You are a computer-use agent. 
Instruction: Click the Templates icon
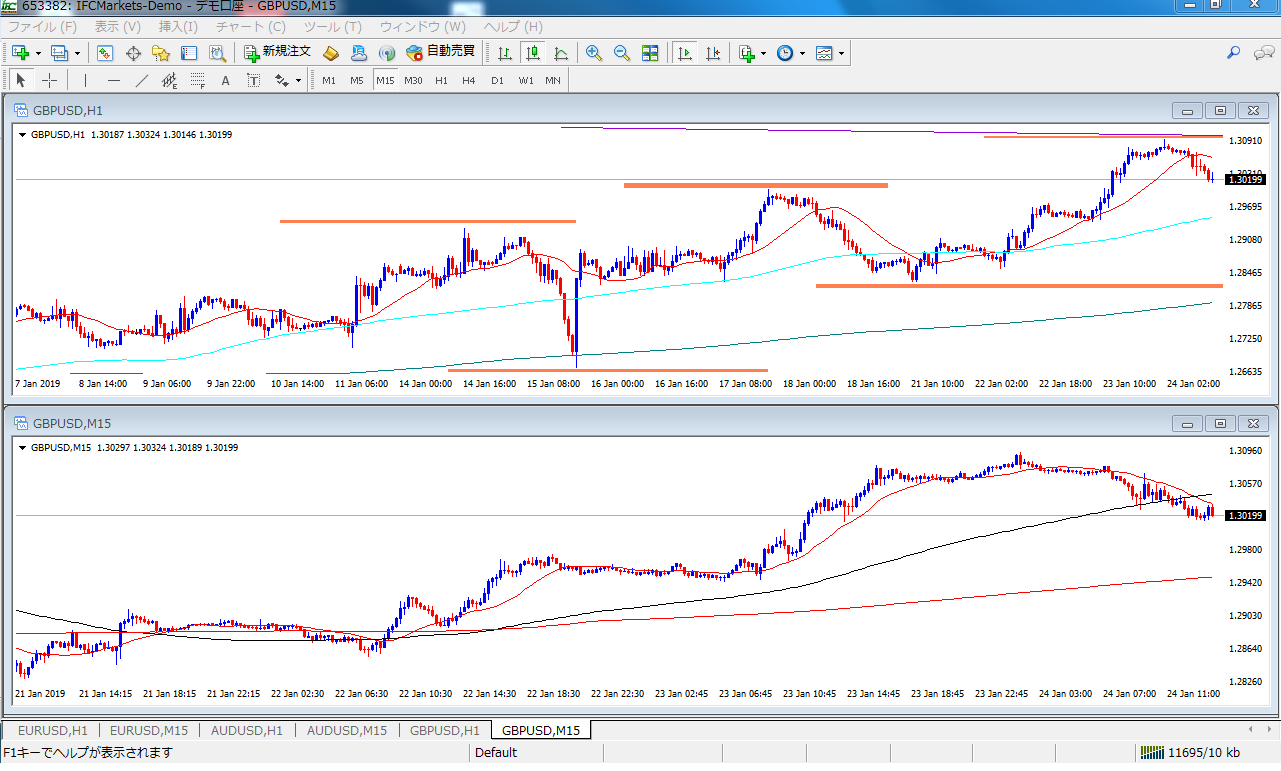click(x=824, y=53)
